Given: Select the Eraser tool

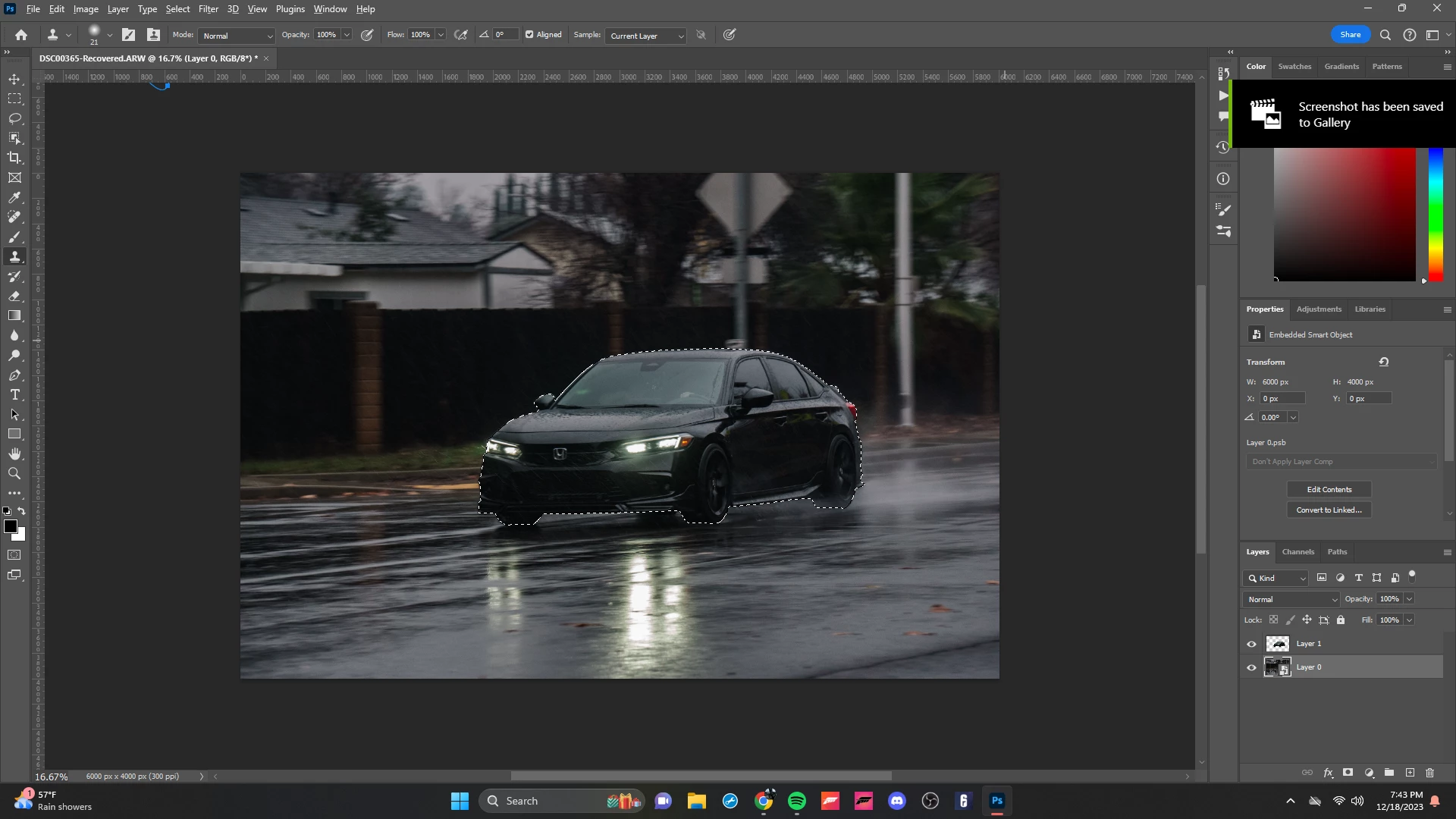Looking at the screenshot, I should (14, 297).
